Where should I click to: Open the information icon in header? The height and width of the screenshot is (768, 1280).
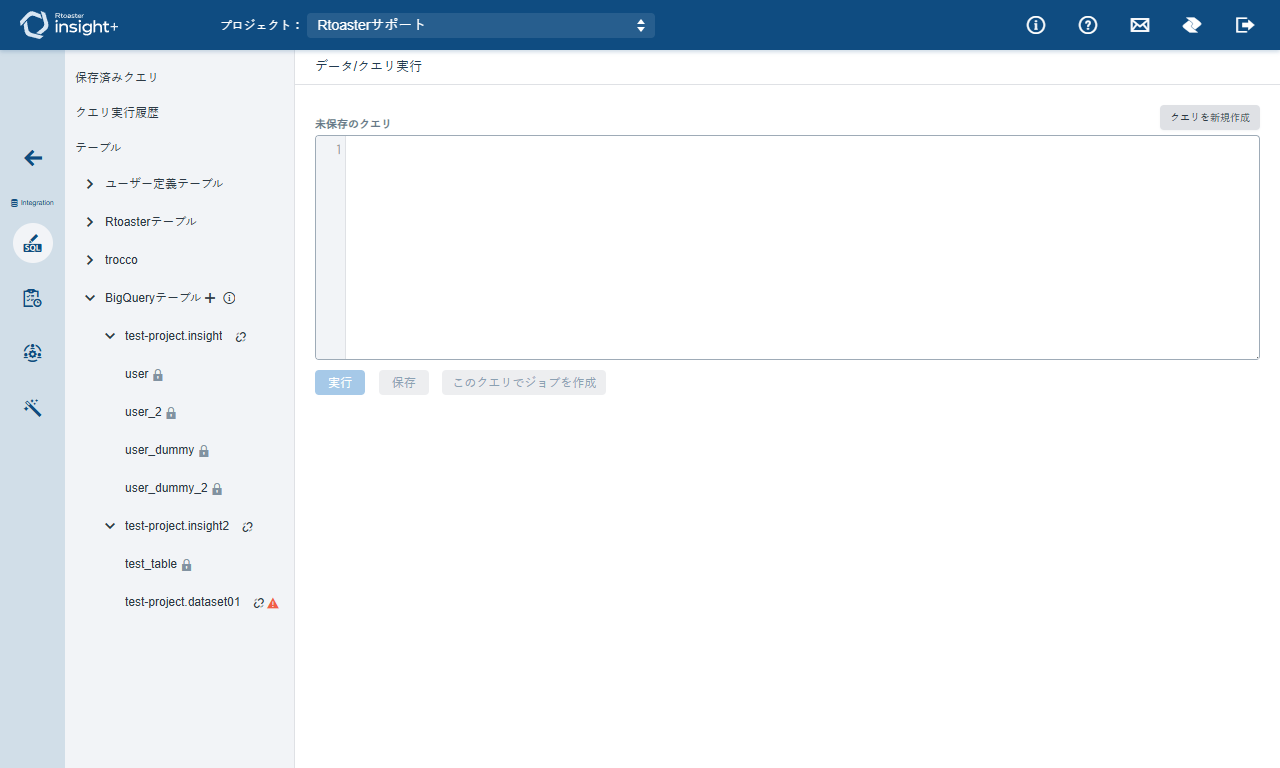[1036, 25]
